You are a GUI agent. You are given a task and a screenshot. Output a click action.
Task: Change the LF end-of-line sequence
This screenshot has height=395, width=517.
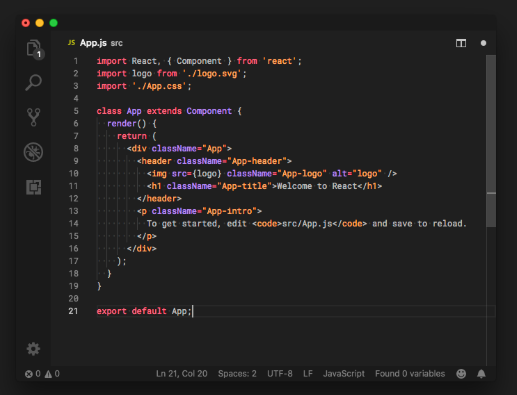[x=308, y=374]
